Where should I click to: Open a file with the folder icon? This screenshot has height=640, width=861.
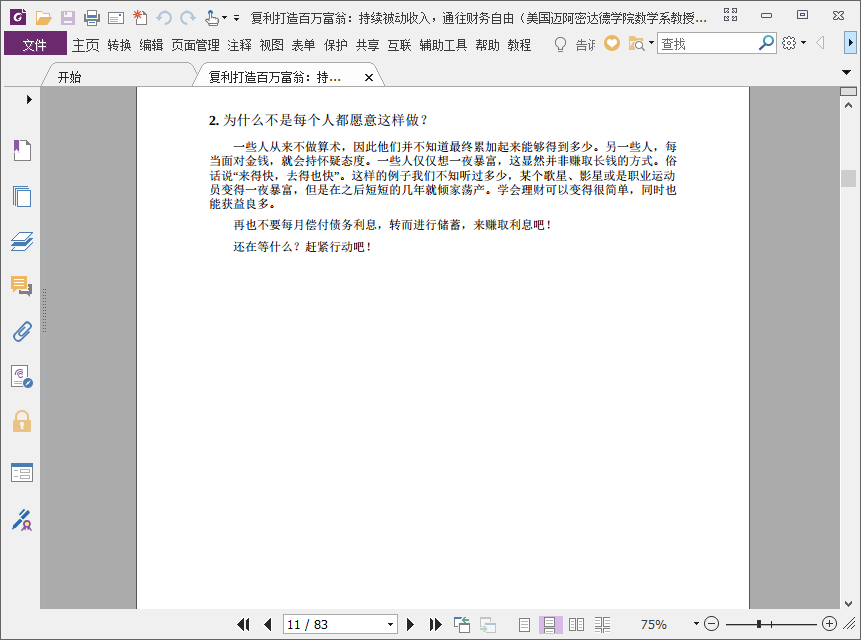pos(43,18)
